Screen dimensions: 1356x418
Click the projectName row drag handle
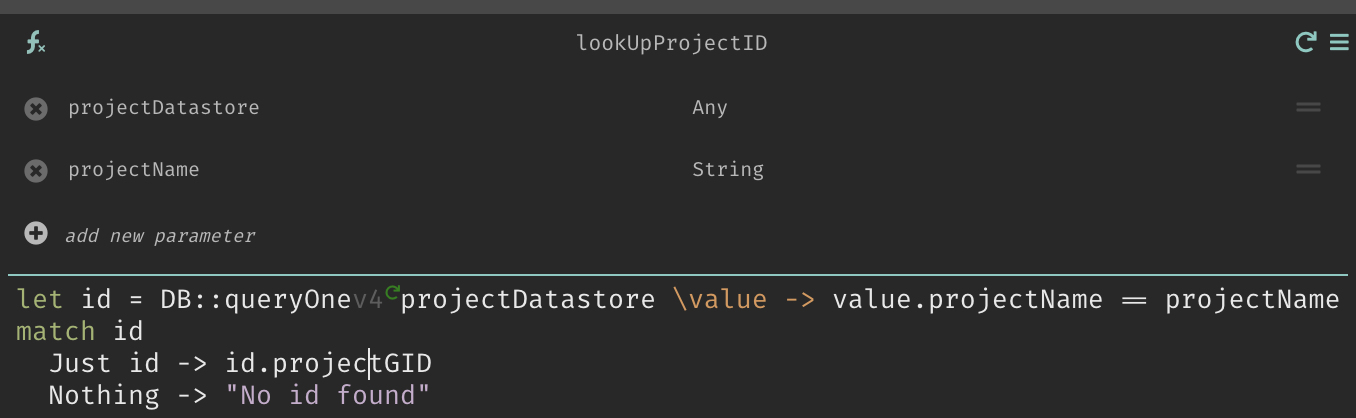point(1308,169)
